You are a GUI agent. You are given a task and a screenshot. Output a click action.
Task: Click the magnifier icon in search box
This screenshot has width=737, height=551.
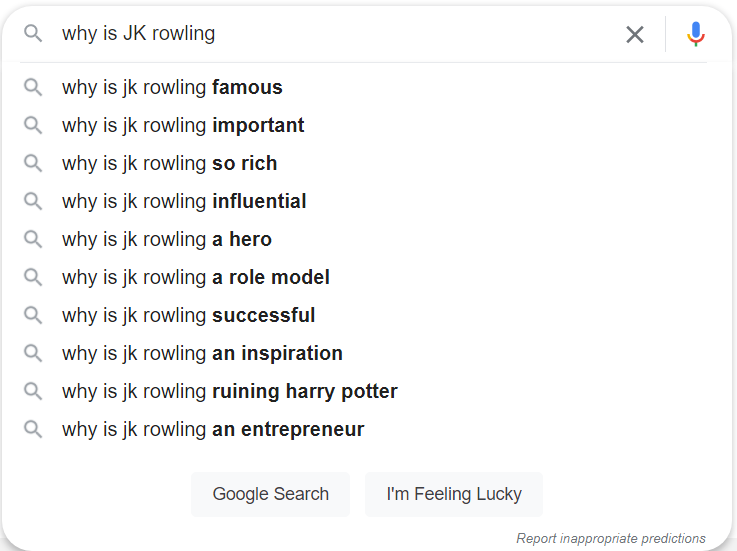33,34
